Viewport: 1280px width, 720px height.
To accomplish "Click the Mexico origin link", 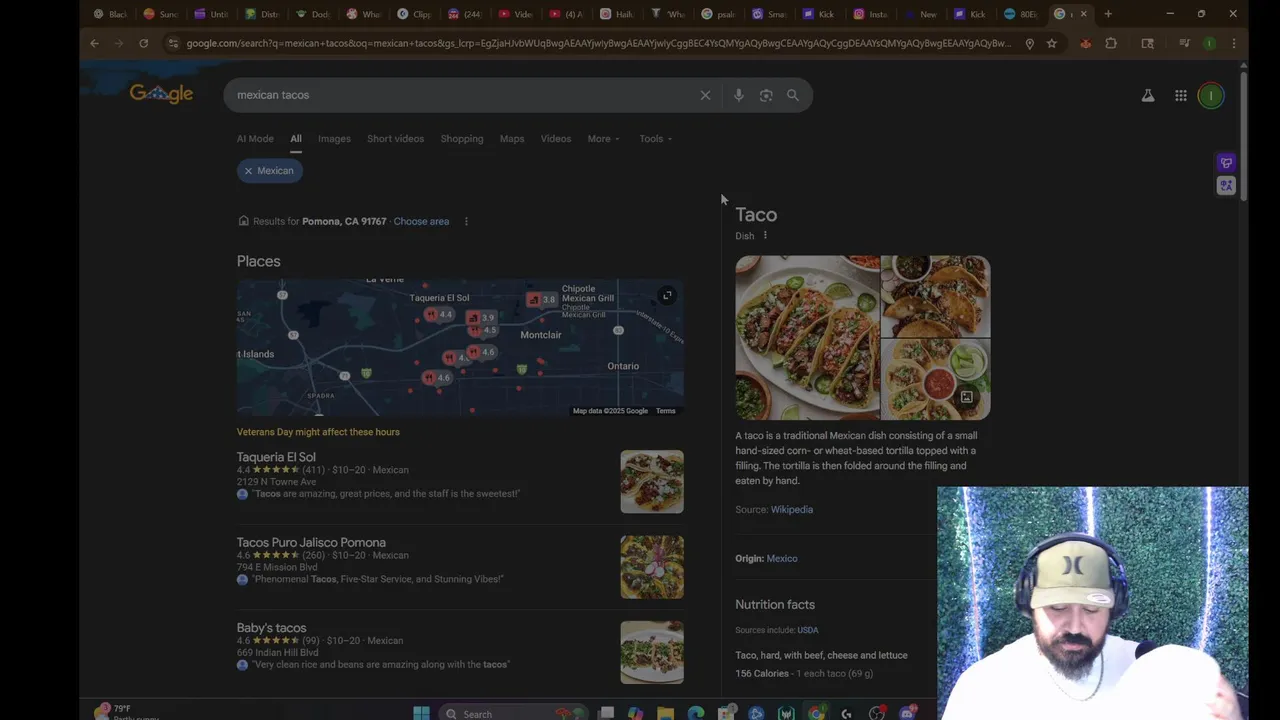I will (782, 559).
